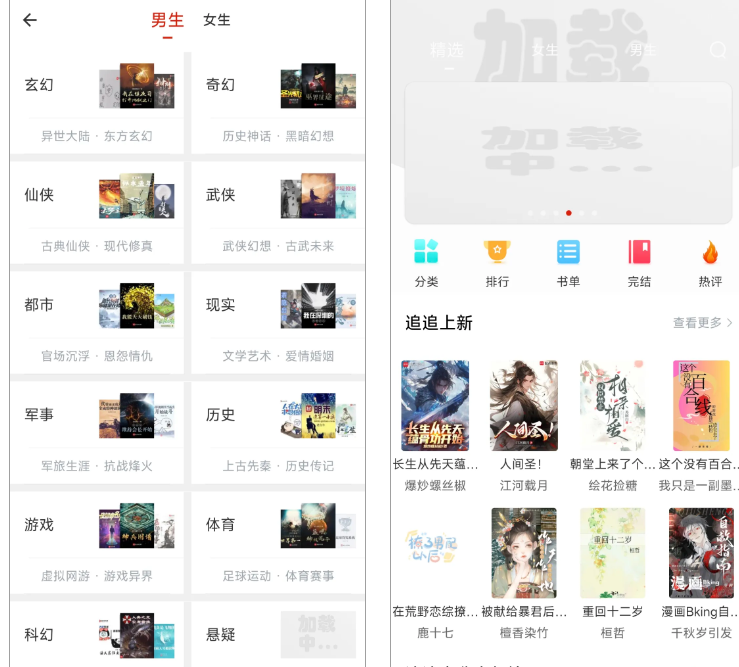739x667 pixels.
Task: Click the 人间圣! book cover
Action: 524,405
